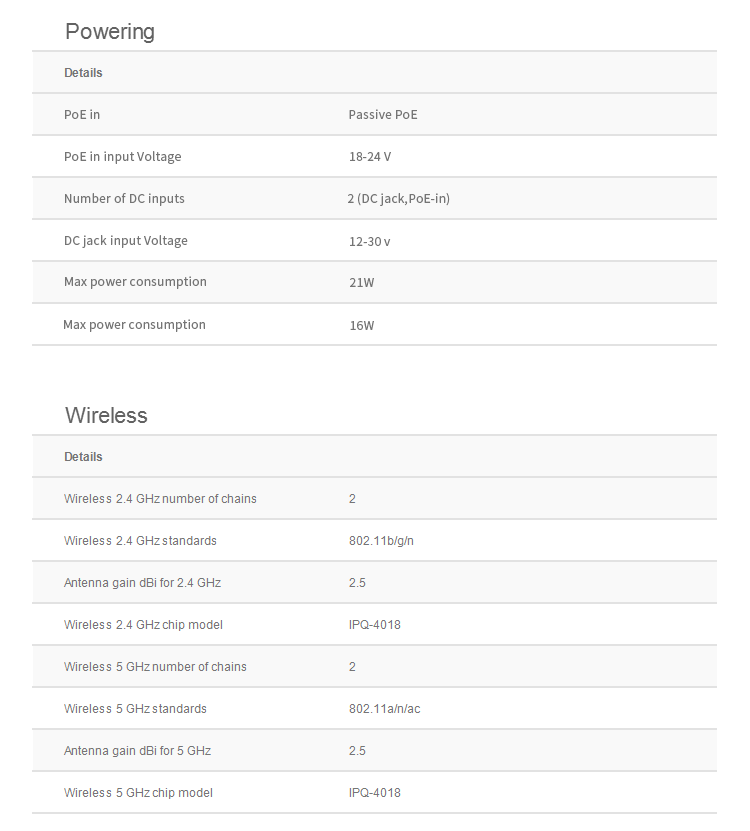
Task: Select the "Details" header of Wireless table
Action: pos(83,457)
